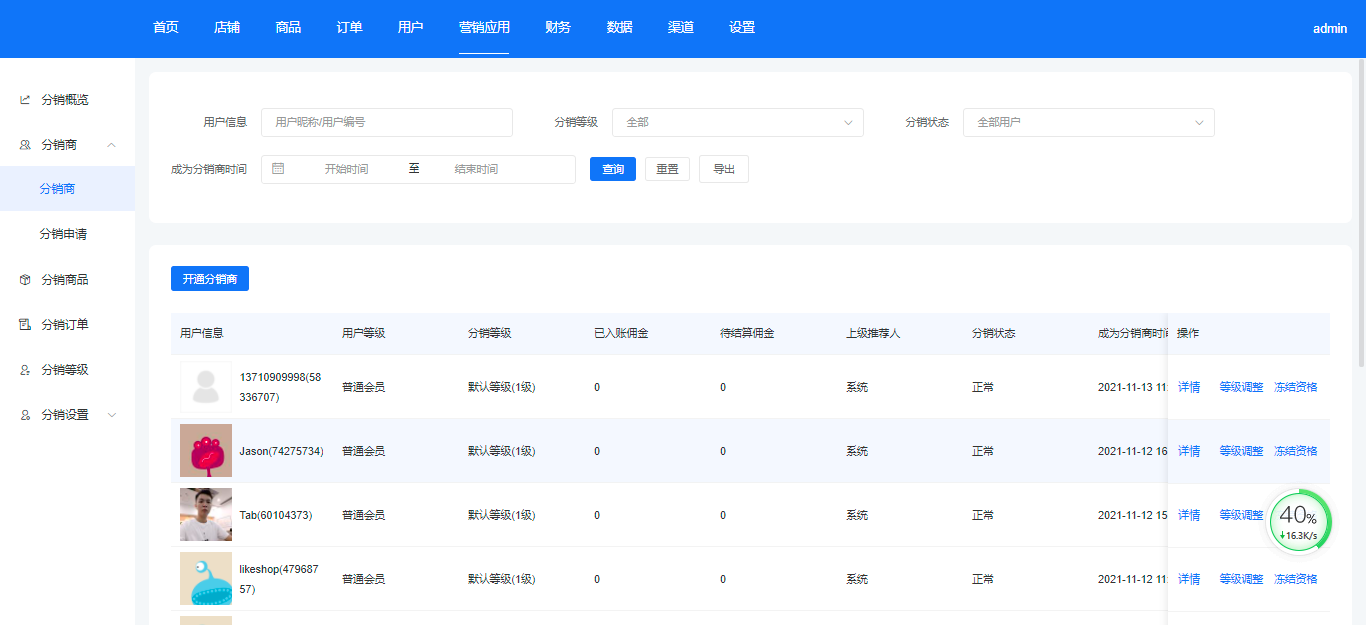Viewport: 1366px width, 625px height.
Task: Open 详情 link for Jason's row
Action: click(x=1188, y=451)
